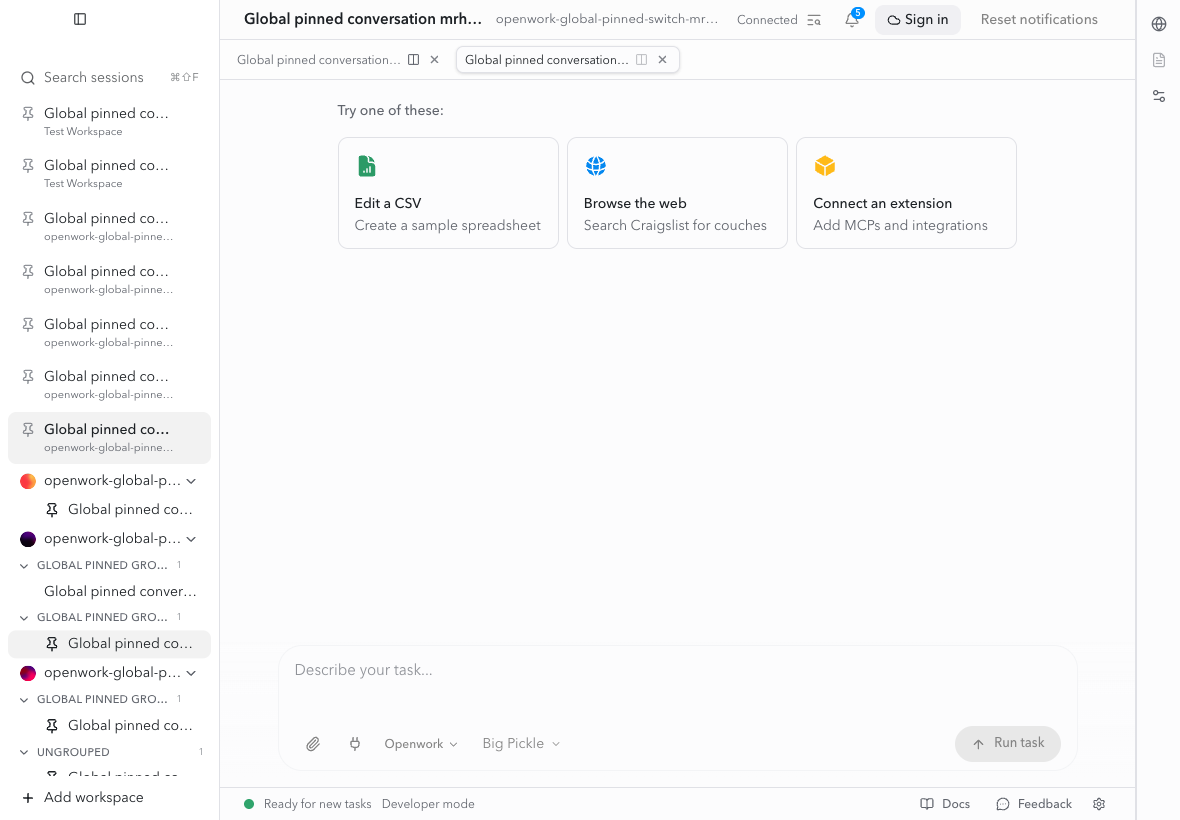Click the blue globe Browse the web icon

tap(596, 166)
